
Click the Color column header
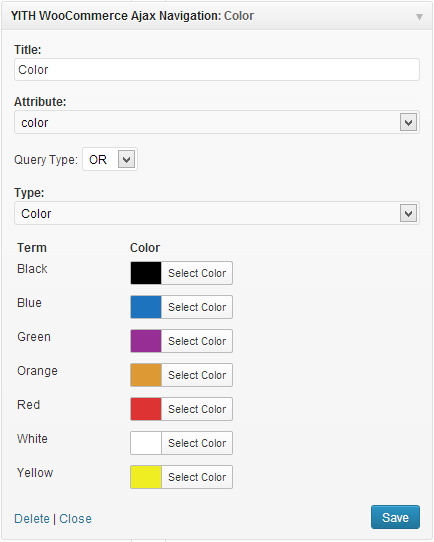(x=145, y=248)
